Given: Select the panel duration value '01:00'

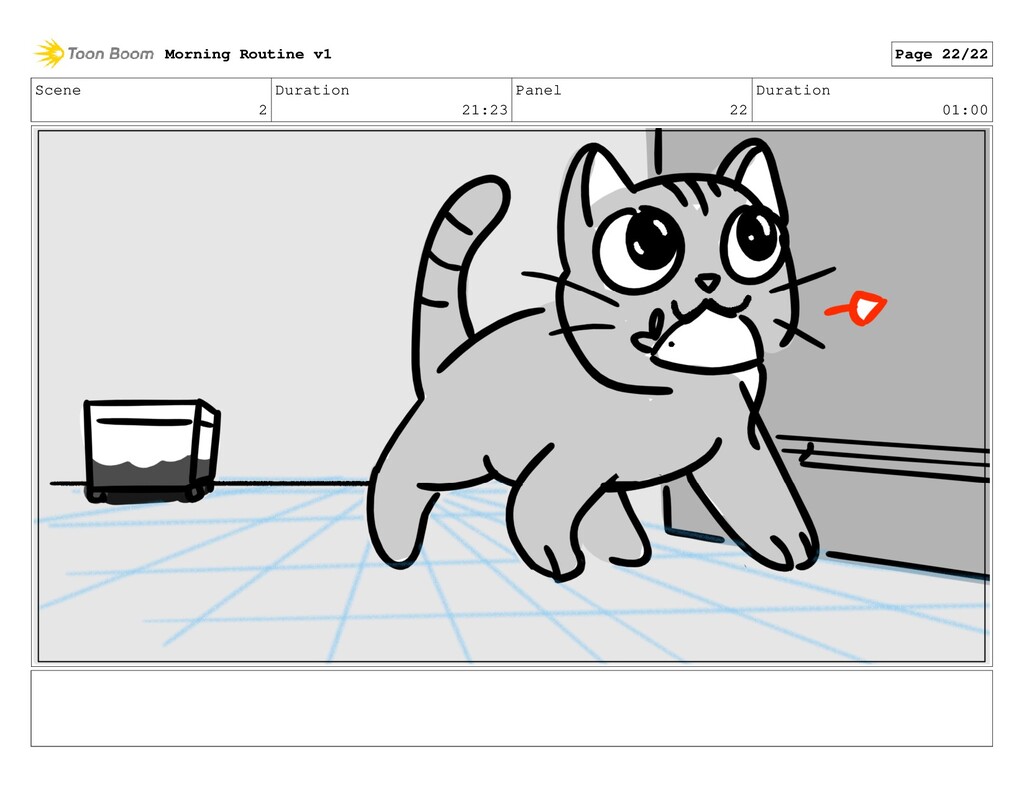Looking at the screenshot, I should point(965,110).
